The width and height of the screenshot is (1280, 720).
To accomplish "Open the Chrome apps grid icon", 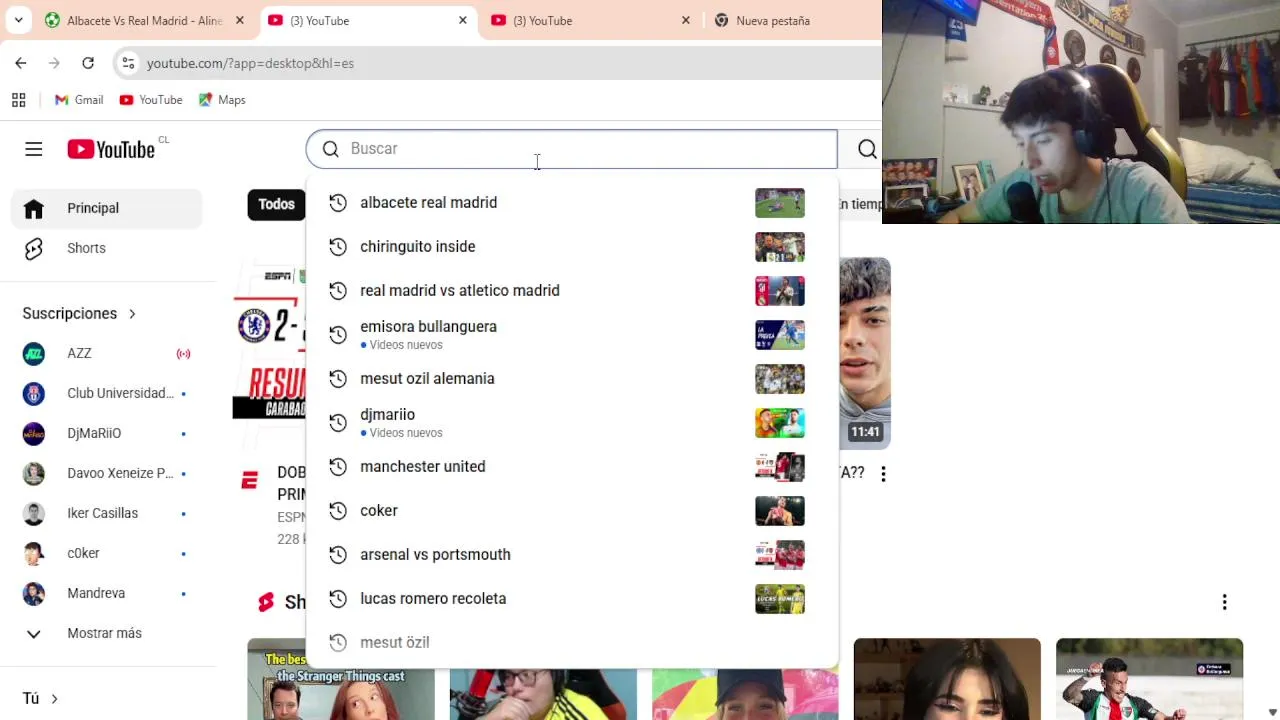I will (18, 100).
